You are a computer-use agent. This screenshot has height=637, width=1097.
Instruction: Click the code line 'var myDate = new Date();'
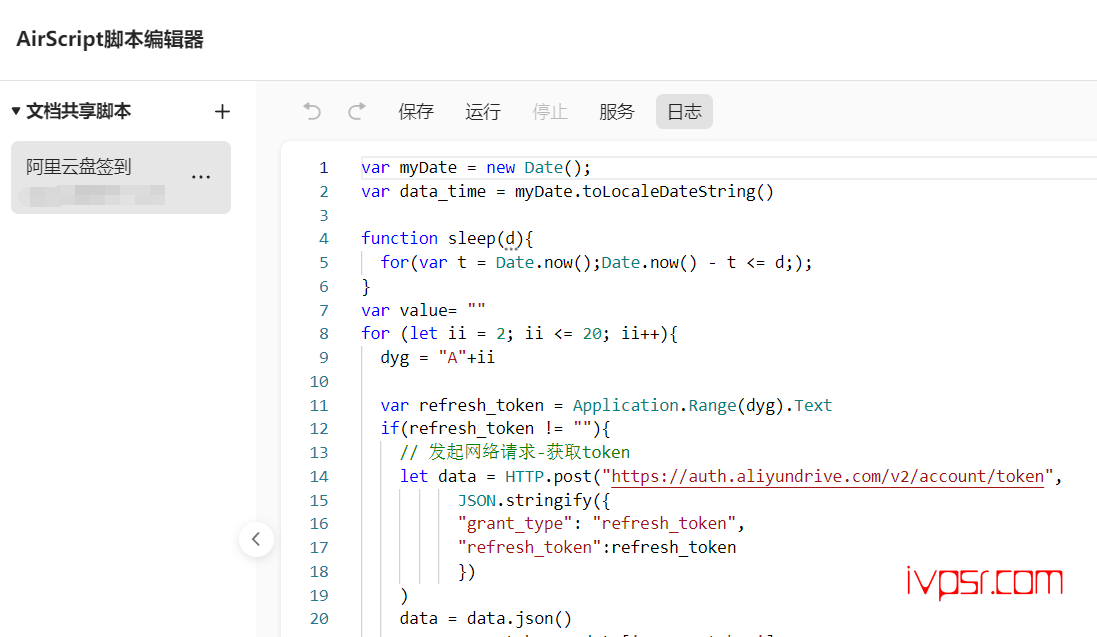pos(476,168)
